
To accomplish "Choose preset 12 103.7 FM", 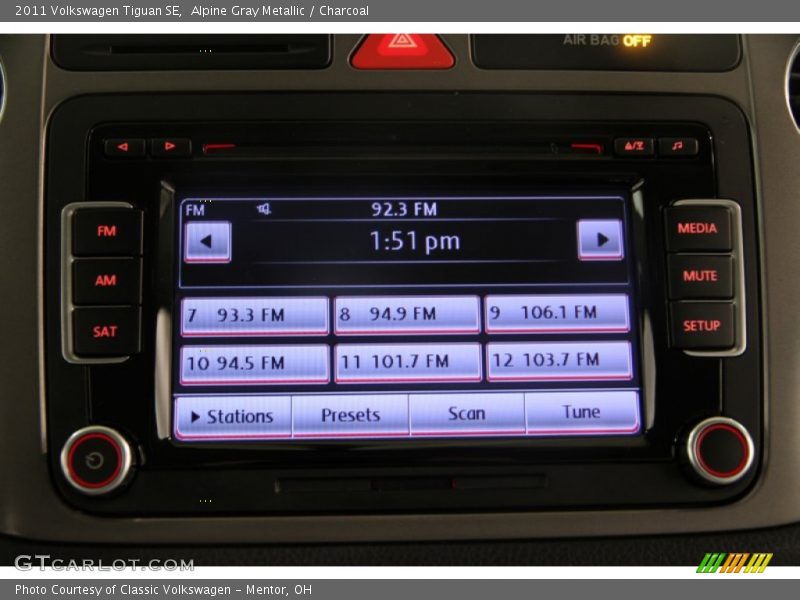I will [559, 361].
